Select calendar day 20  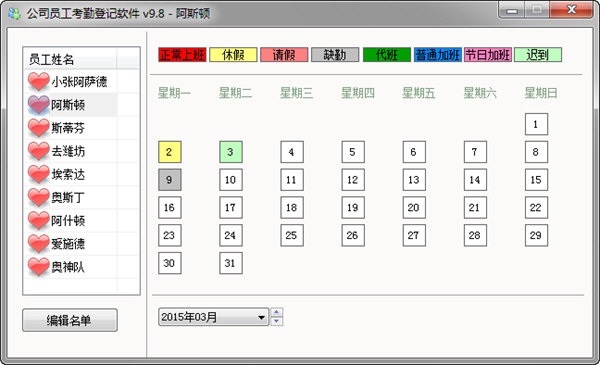pyautogui.click(x=414, y=207)
